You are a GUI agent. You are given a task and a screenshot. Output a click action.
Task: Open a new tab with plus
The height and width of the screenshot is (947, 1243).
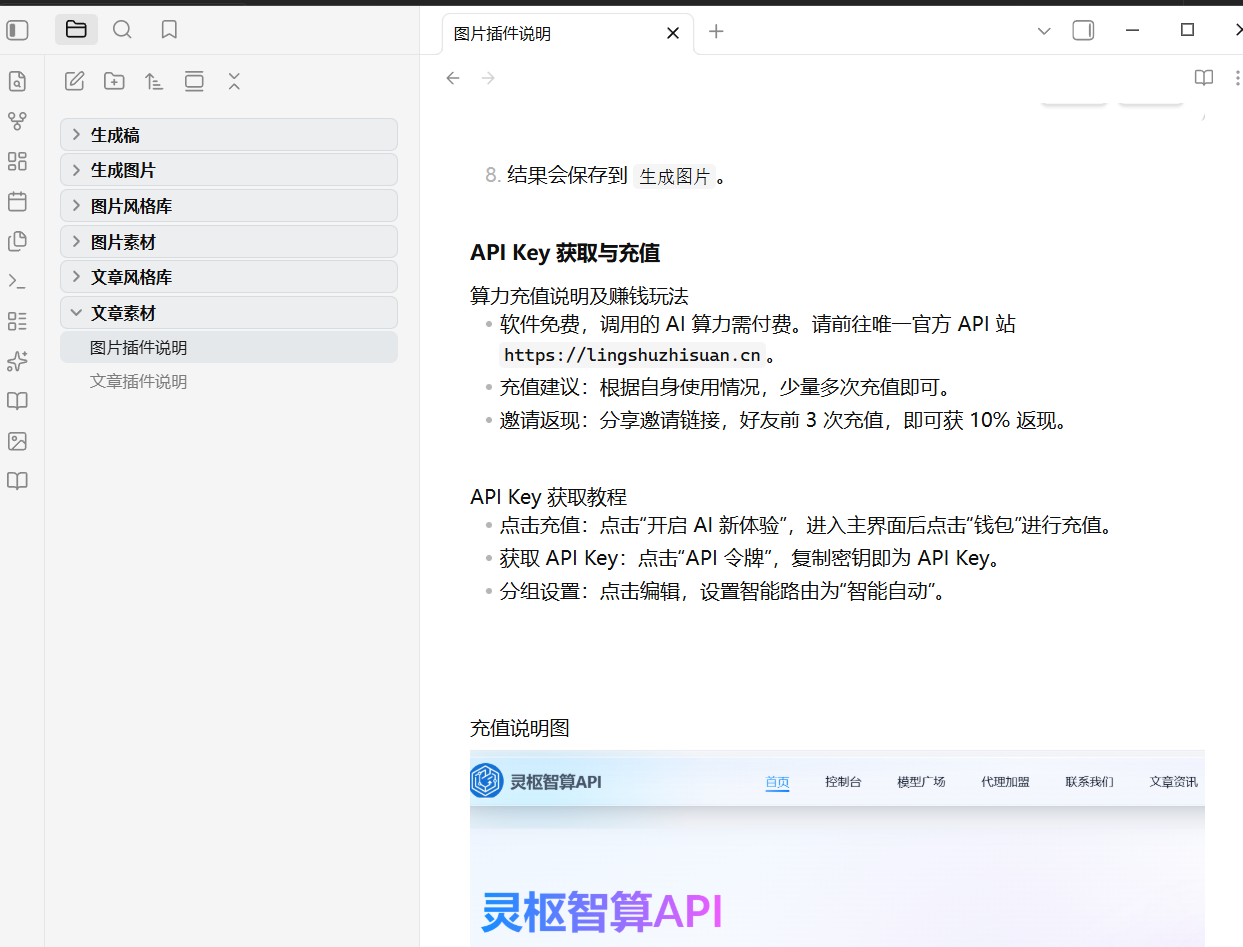716,31
